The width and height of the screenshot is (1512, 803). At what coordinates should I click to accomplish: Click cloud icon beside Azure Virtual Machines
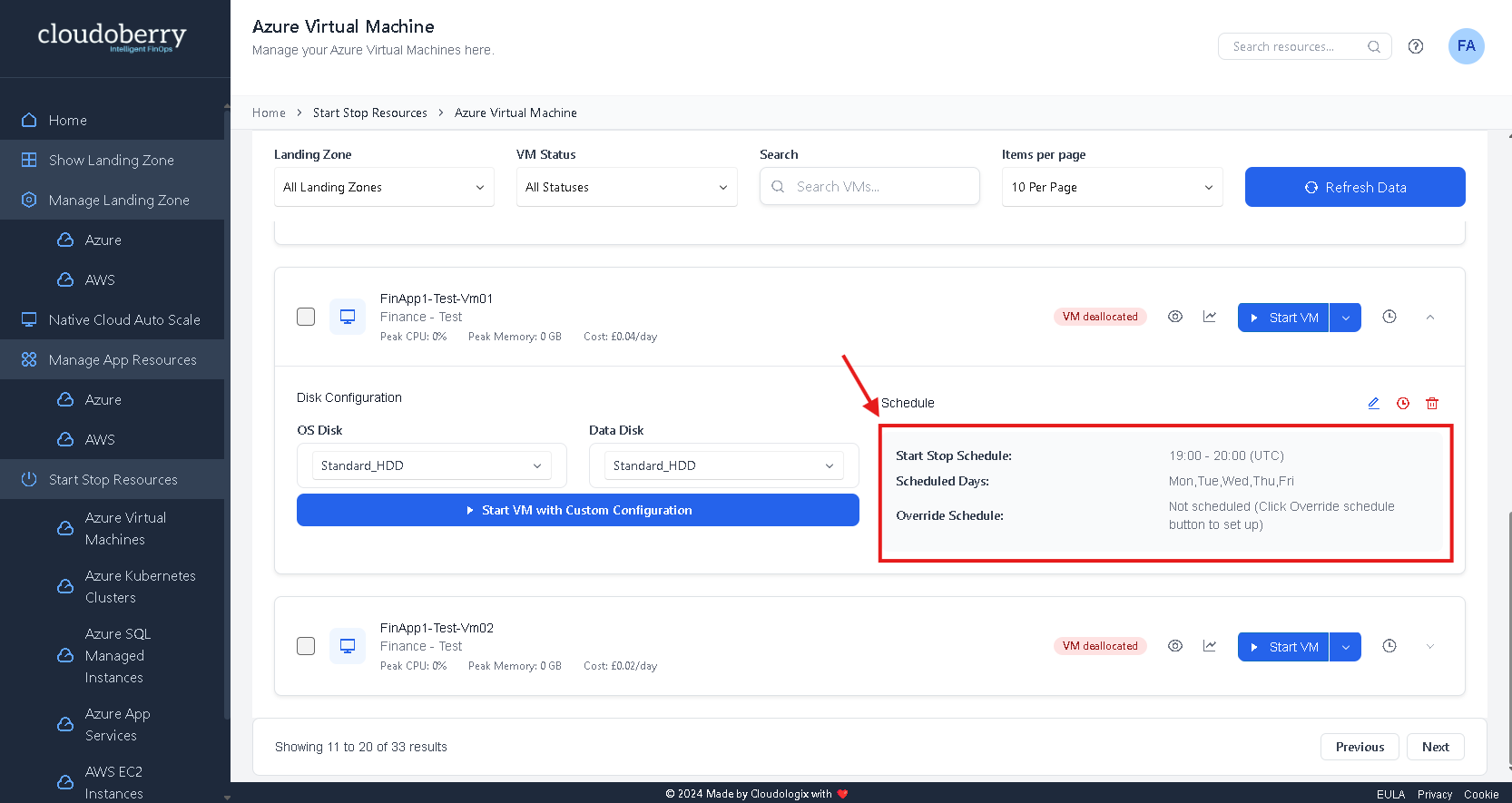[65, 528]
